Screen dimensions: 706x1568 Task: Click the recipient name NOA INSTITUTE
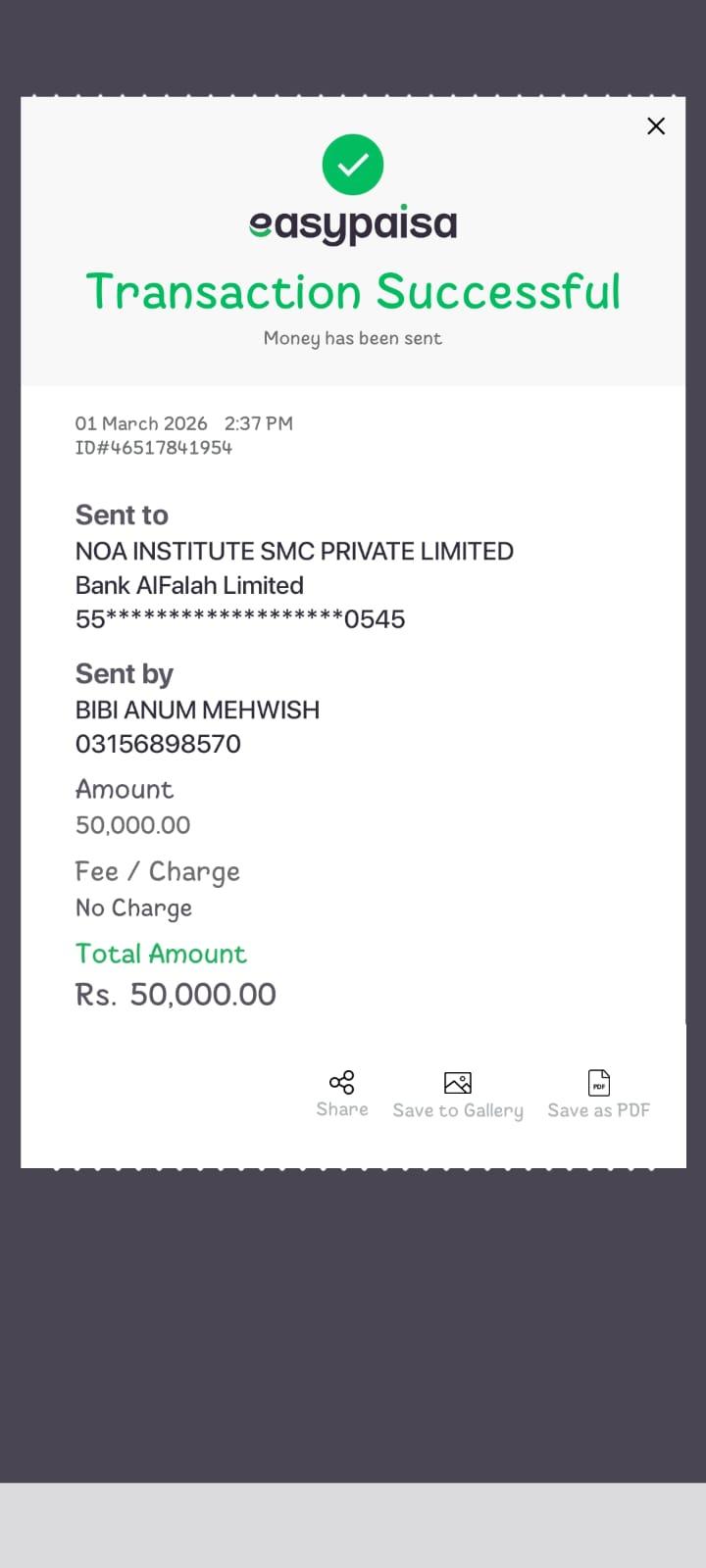[x=294, y=551]
